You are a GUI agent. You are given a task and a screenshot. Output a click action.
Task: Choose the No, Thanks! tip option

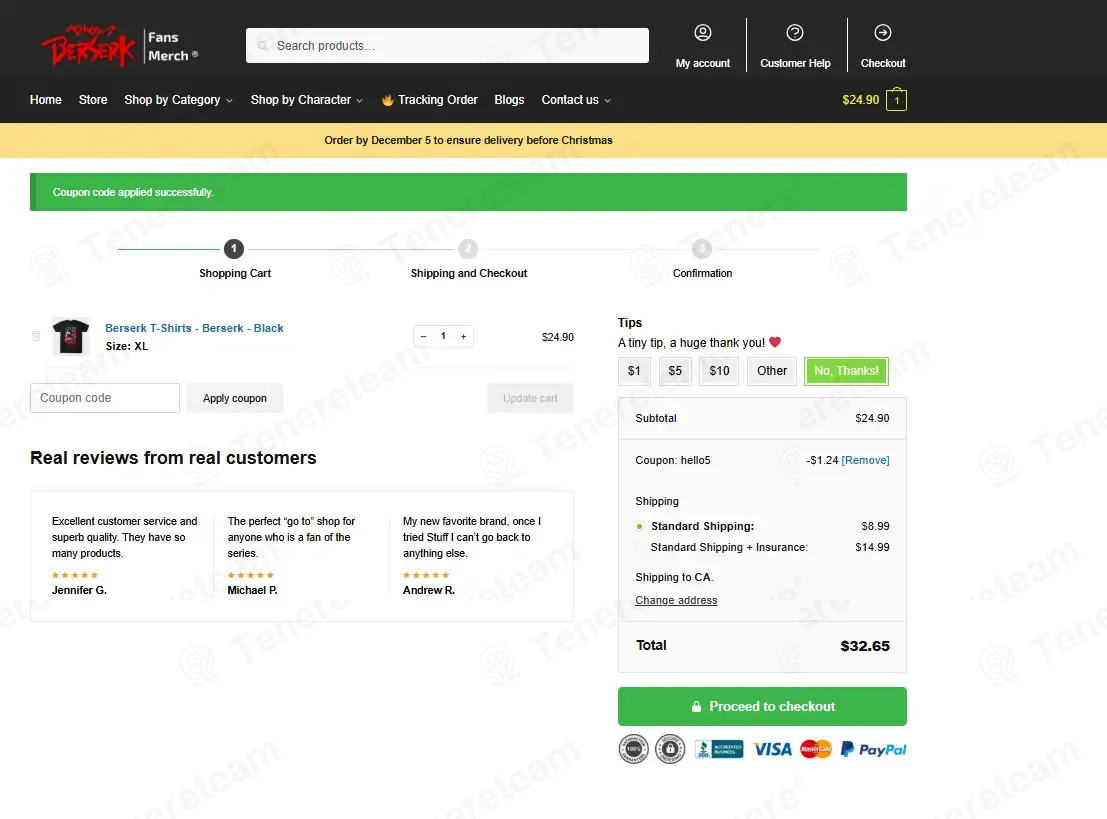846,371
